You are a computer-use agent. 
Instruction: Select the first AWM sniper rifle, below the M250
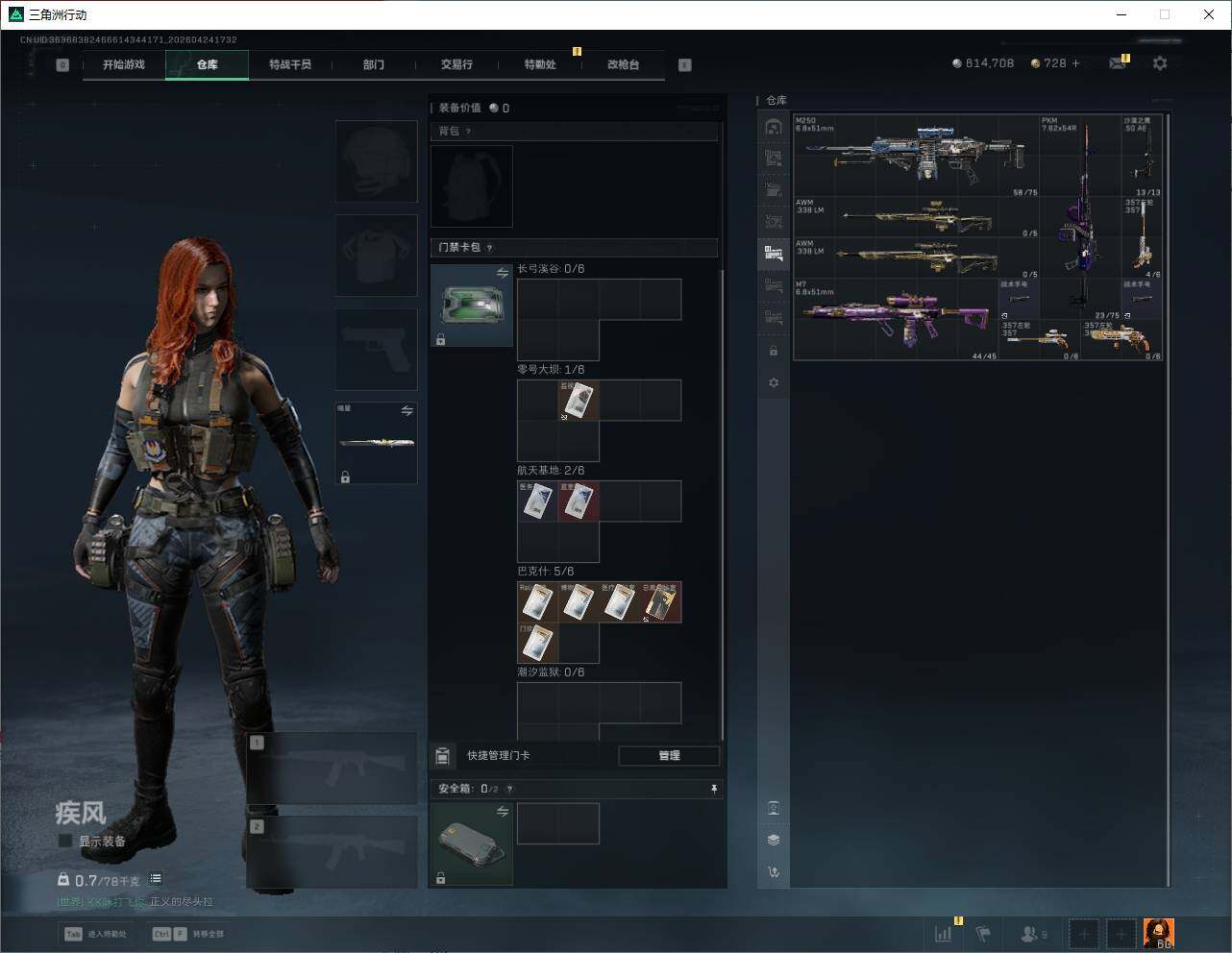[x=917, y=218]
